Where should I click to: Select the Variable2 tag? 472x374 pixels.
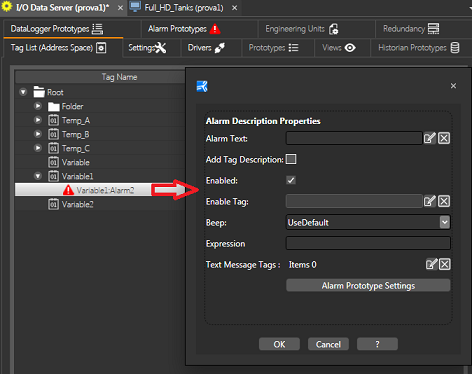77,204
